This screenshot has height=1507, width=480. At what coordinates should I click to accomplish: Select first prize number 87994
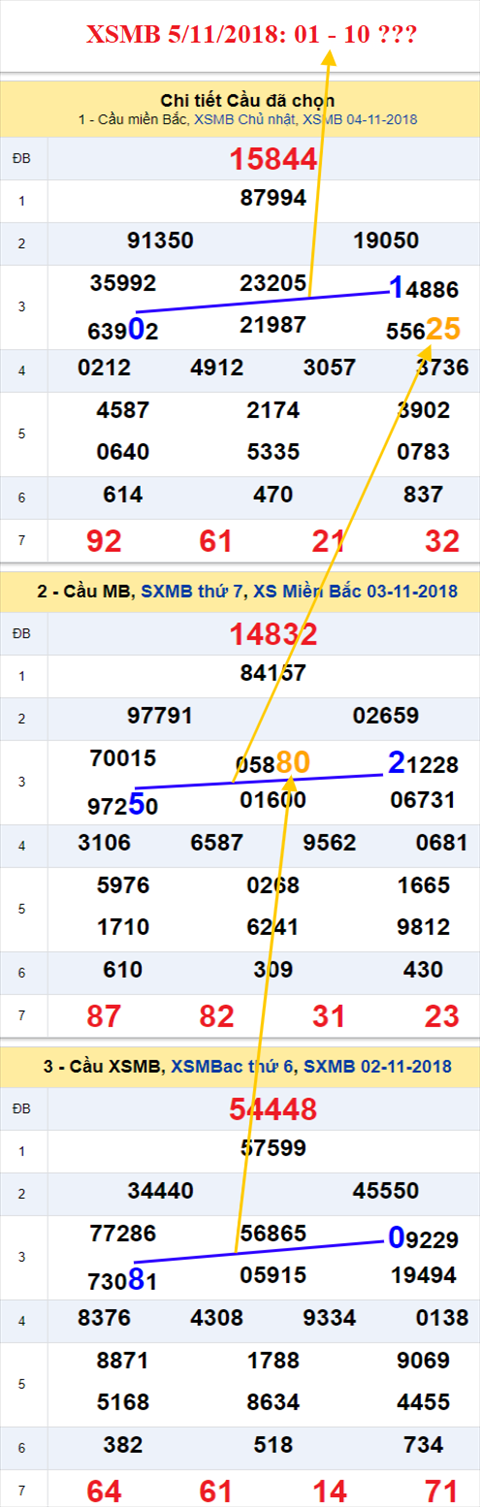[273, 198]
